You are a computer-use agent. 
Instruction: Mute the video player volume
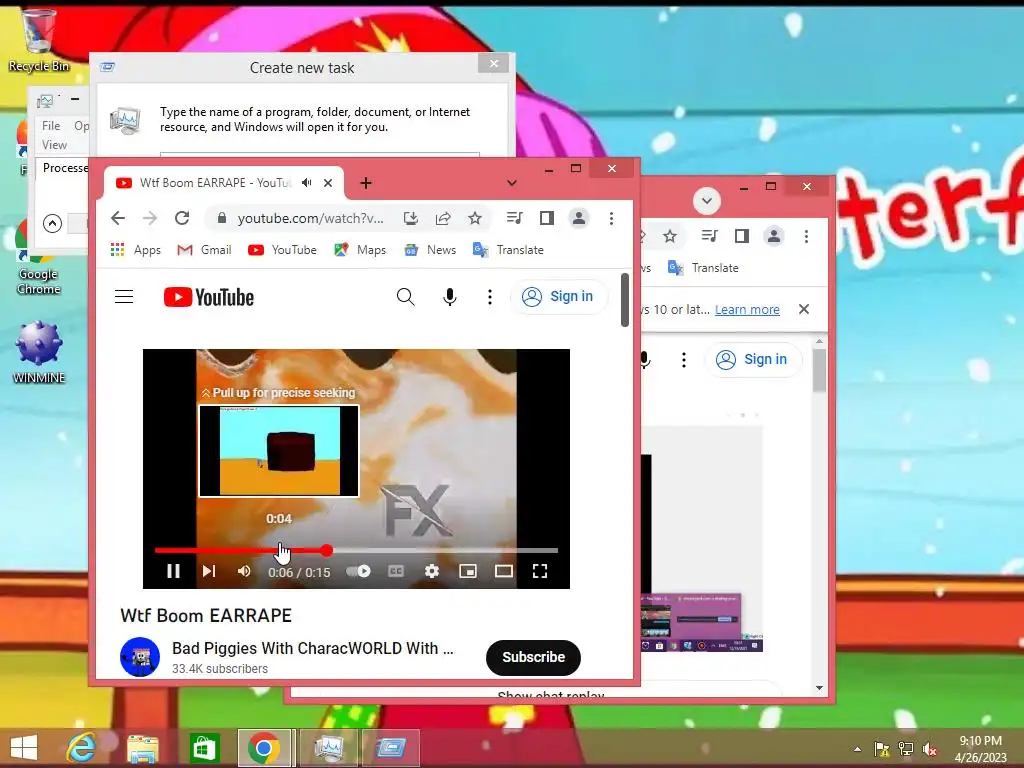point(244,571)
